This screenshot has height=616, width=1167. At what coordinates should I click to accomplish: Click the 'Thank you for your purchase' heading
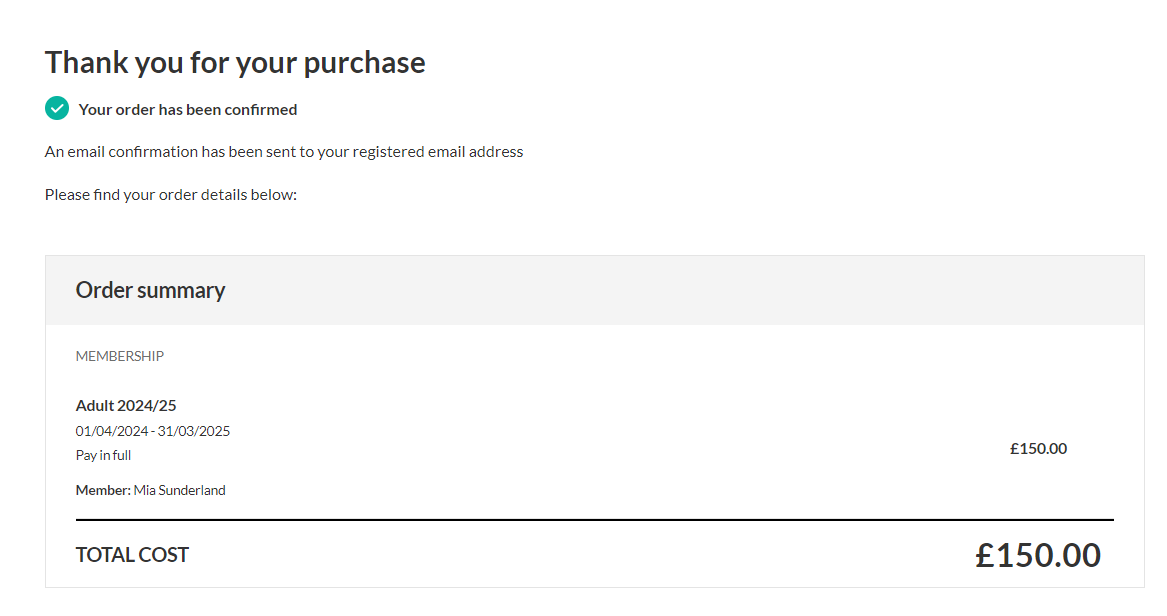tap(235, 62)
